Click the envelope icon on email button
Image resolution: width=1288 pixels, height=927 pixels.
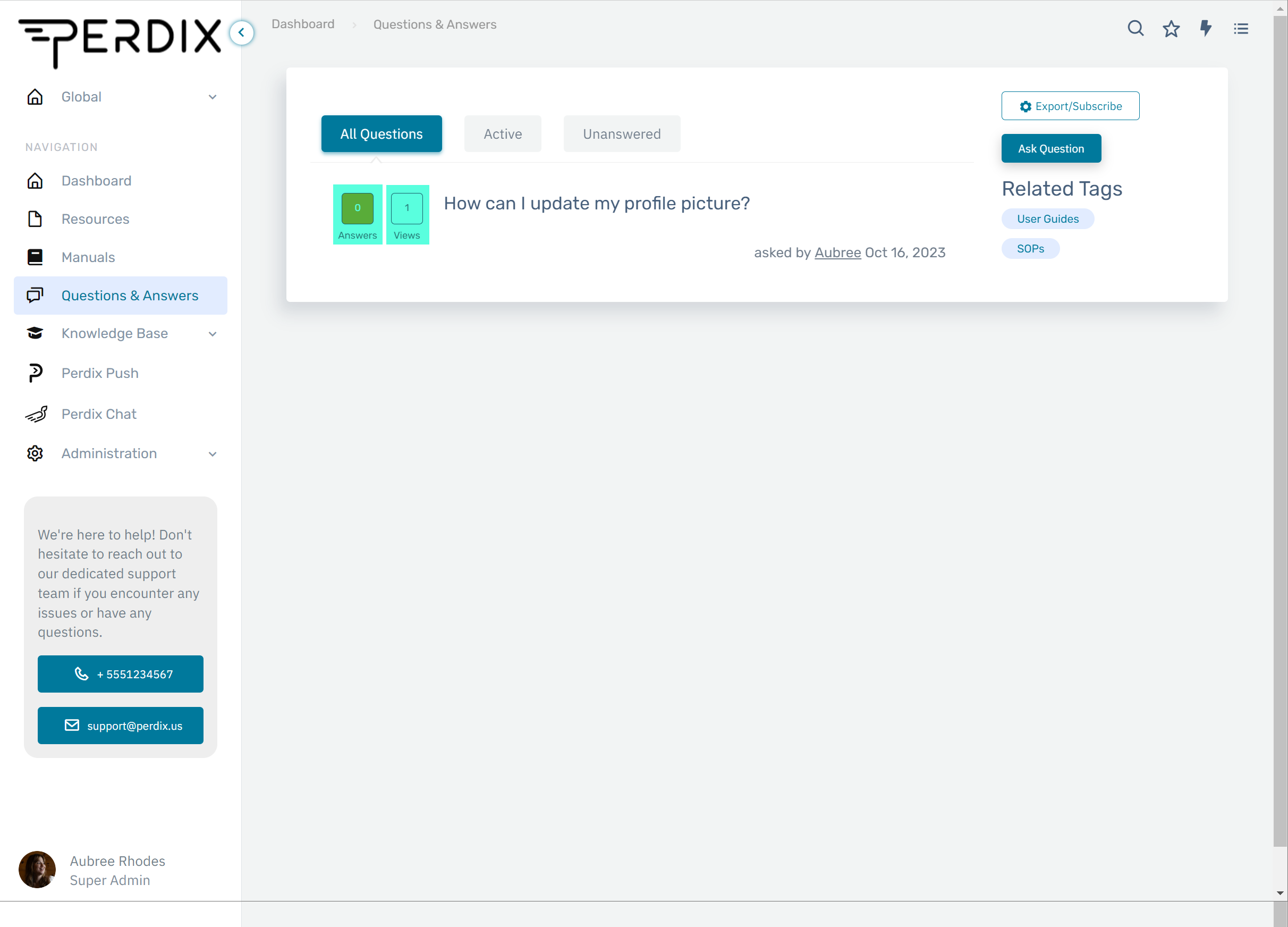click(72, 726)
